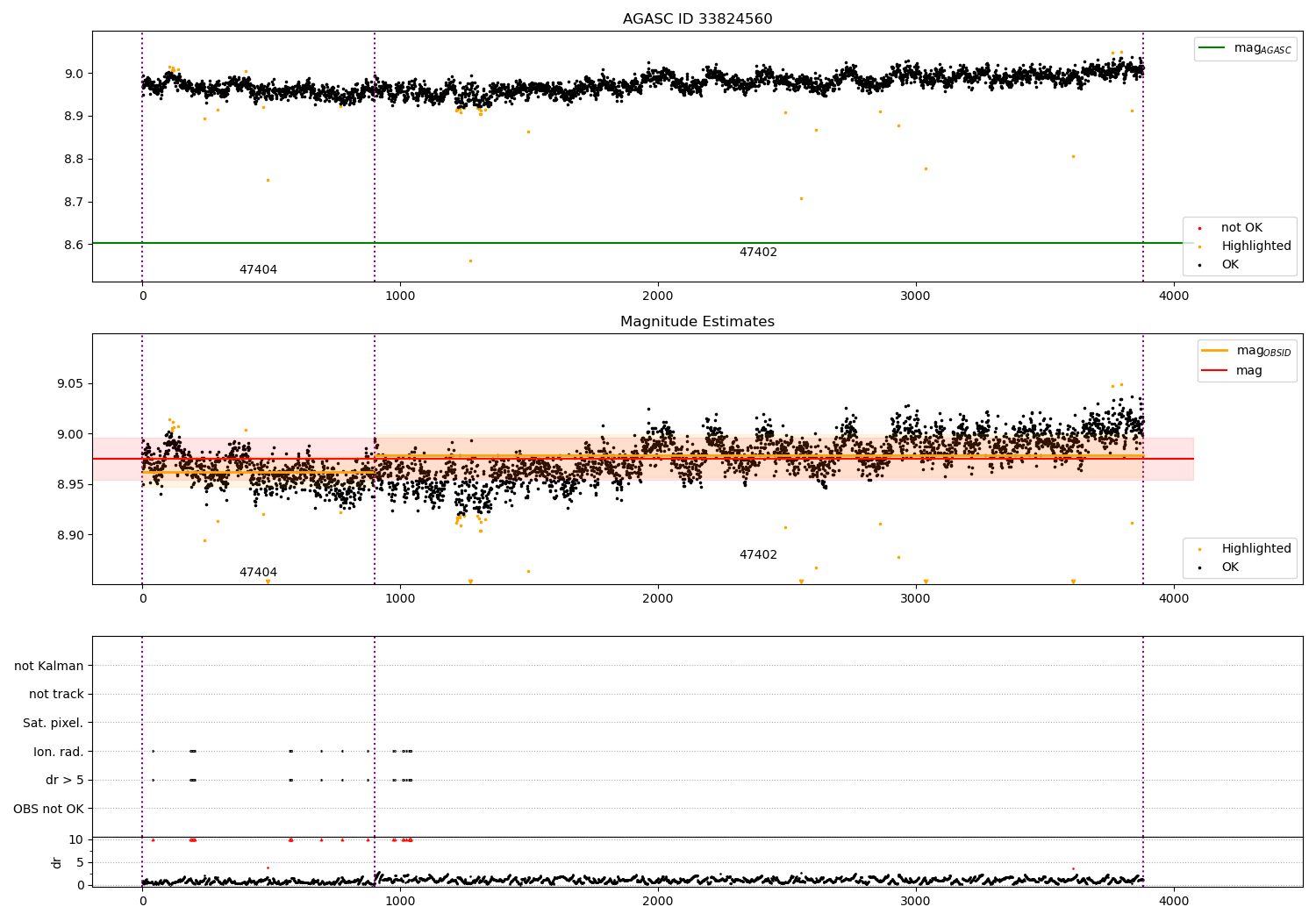Screen dimensions: 1316x921
Task: Click the red 'not OK' legend marker
Action: pyautogui.click(x=1199, y=228)
